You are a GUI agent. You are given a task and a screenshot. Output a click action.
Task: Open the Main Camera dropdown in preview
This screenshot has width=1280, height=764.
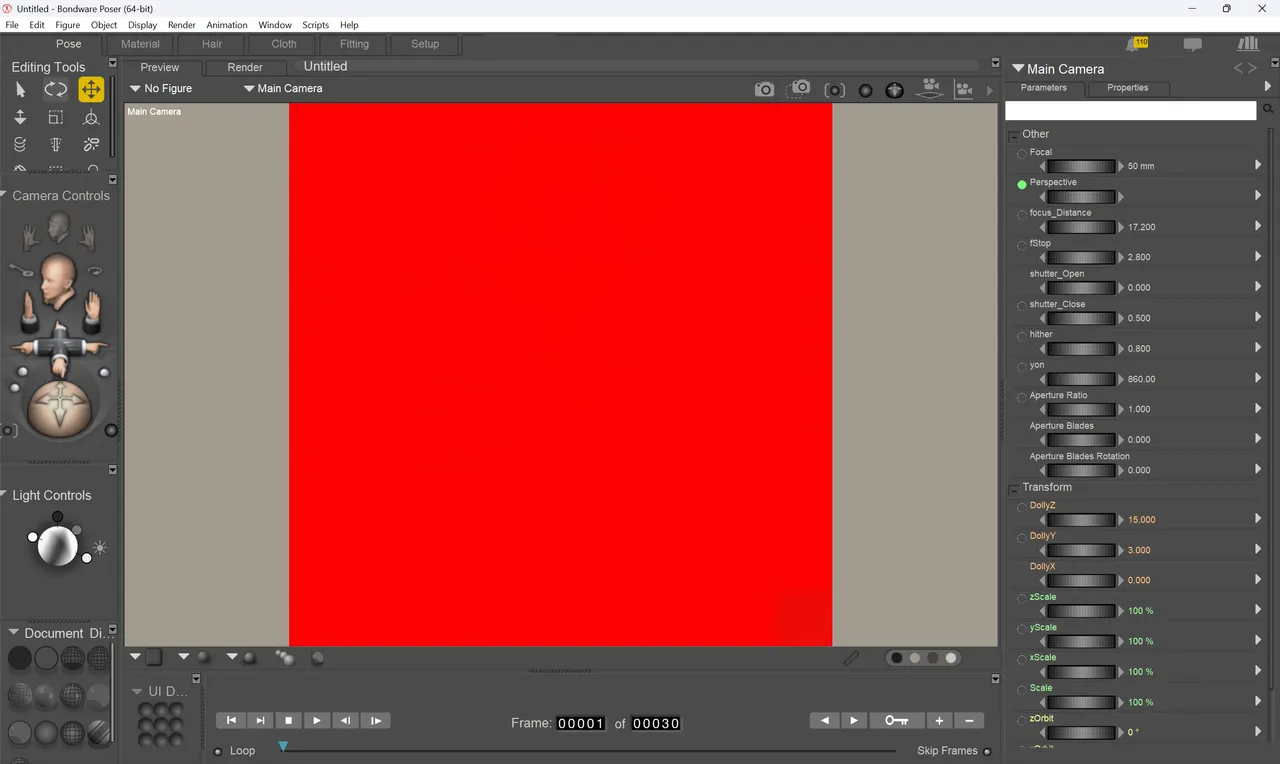tap(283, 88)
